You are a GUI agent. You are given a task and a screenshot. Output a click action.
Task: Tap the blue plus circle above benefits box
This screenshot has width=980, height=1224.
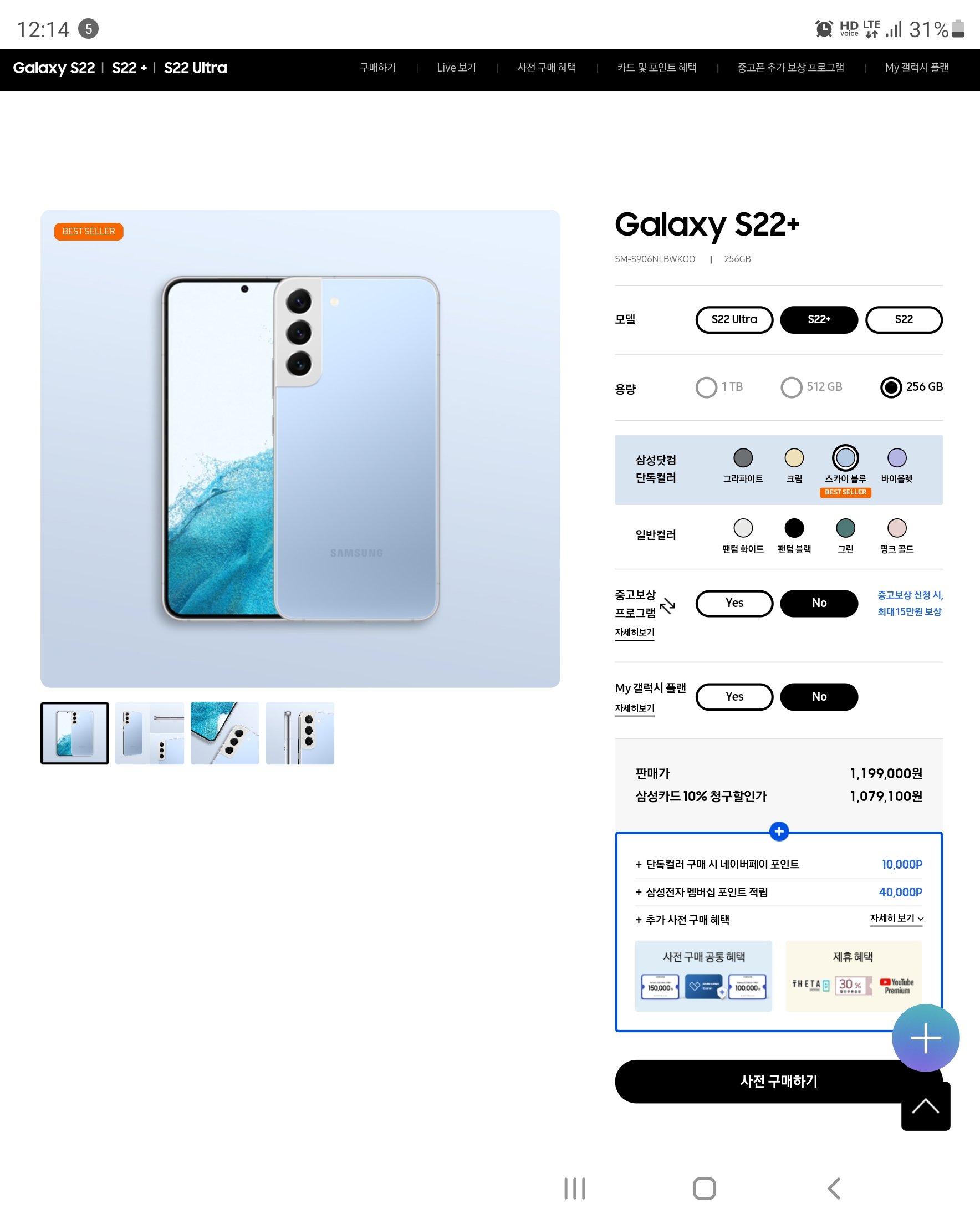[779, 832]
